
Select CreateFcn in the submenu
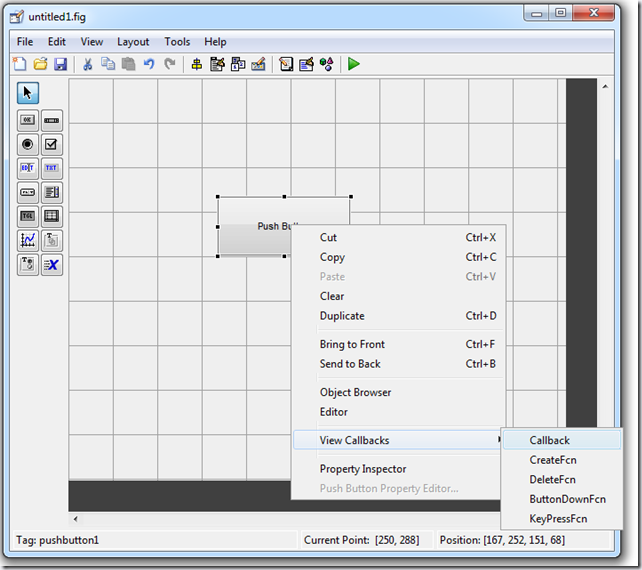562,460
